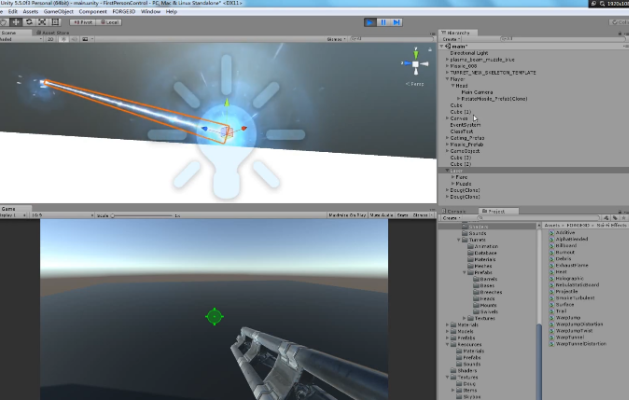629x400 pixels.
Task: Start play mode with Play button
Action: [370, 22]
